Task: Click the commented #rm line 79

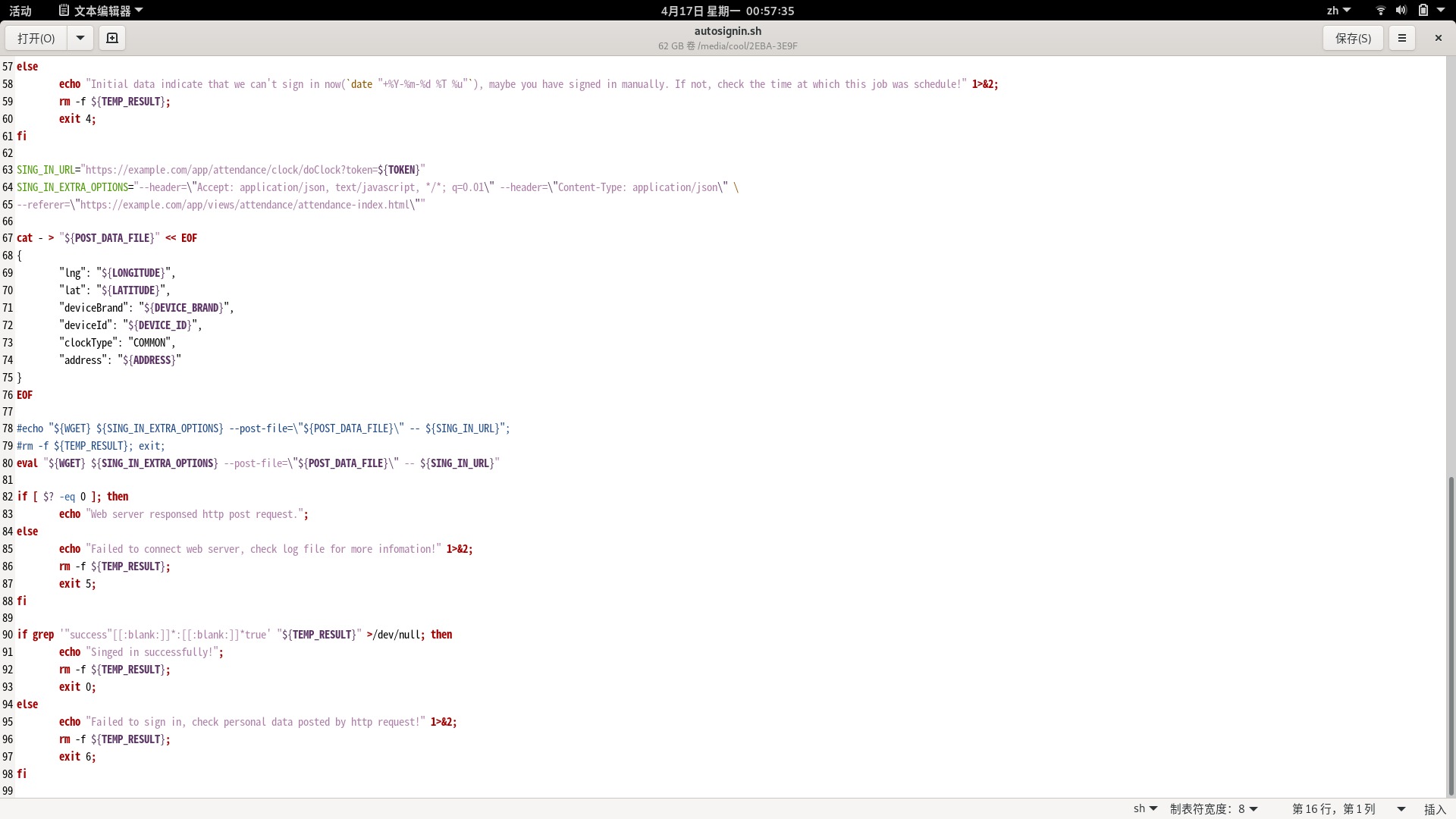Action: (91, 446)
